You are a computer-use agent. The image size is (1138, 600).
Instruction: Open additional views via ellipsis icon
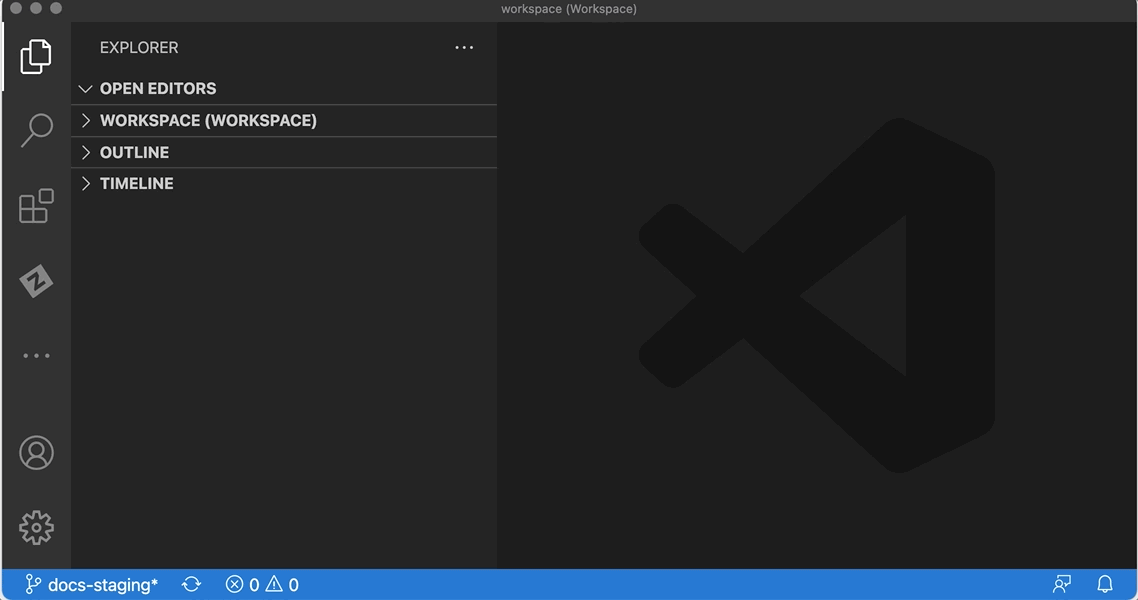pos(36,355)
